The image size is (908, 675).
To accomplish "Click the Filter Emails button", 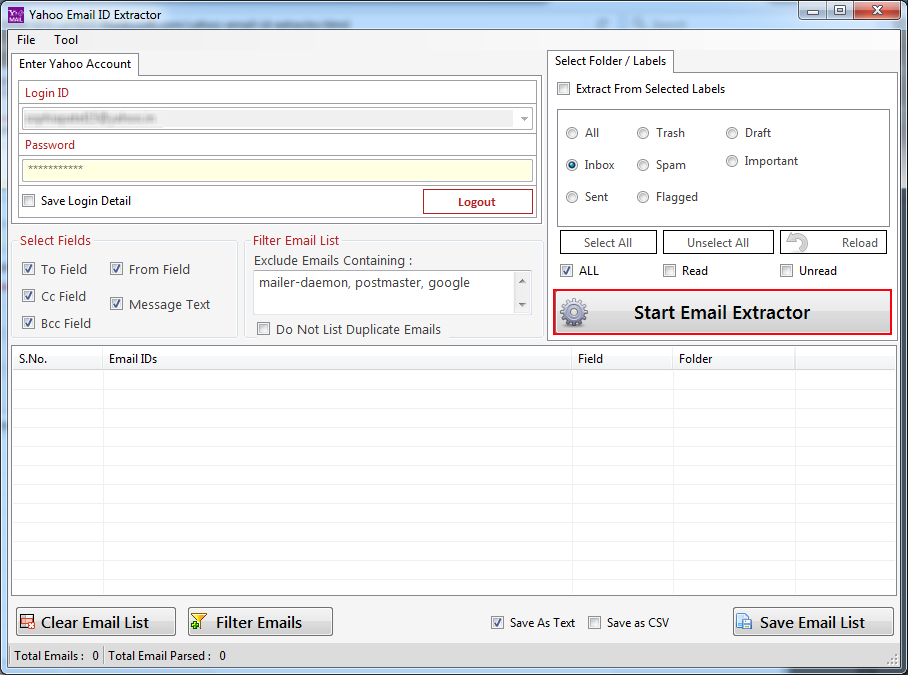I will 261,622.
